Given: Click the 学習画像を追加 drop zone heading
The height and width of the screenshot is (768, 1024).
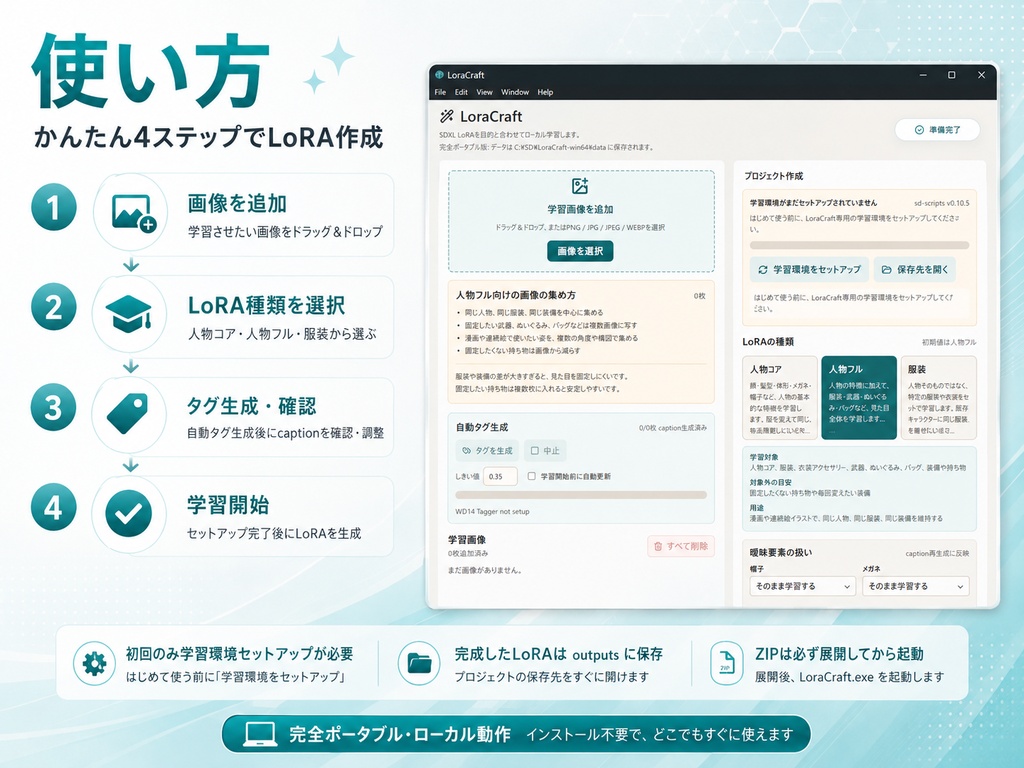Looking at the screenshot, I should [x=581, y=209].
